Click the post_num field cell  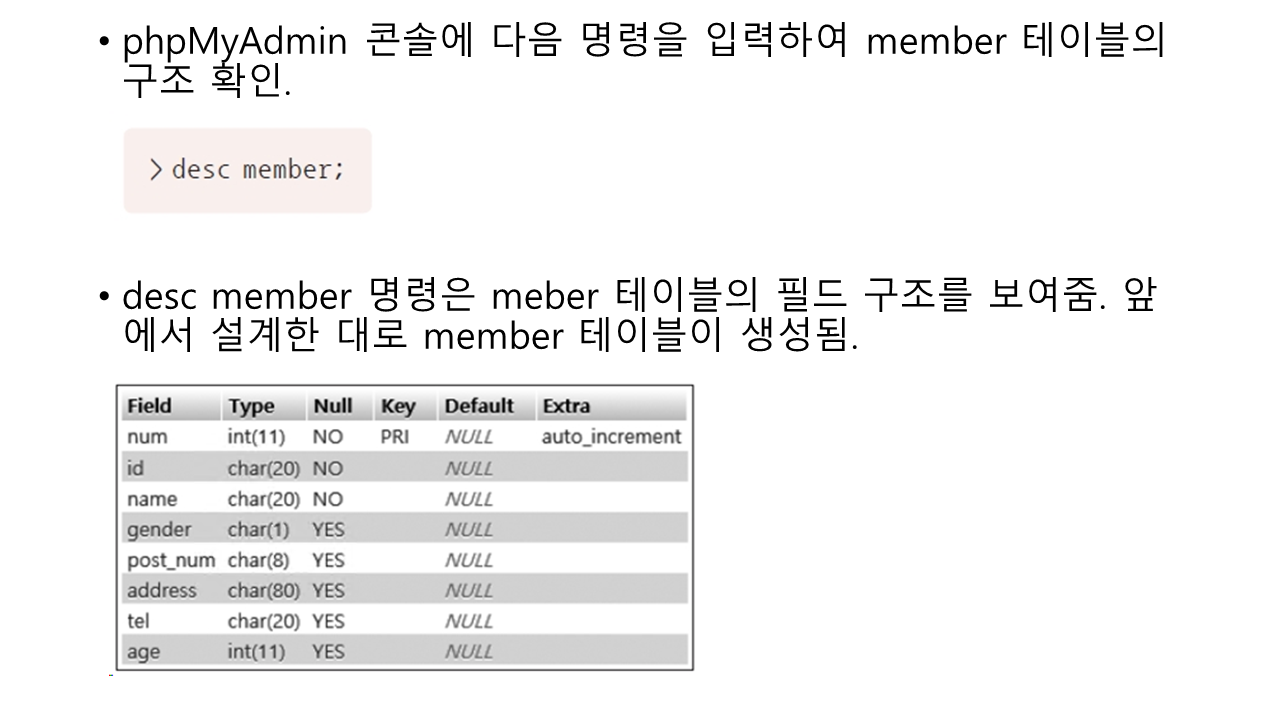171,560
